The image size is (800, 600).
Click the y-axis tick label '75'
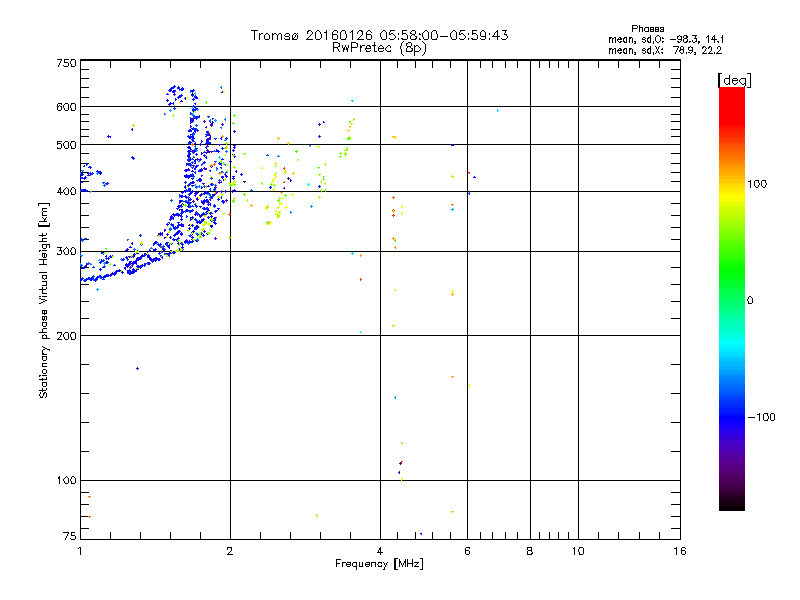click(70, 536)
